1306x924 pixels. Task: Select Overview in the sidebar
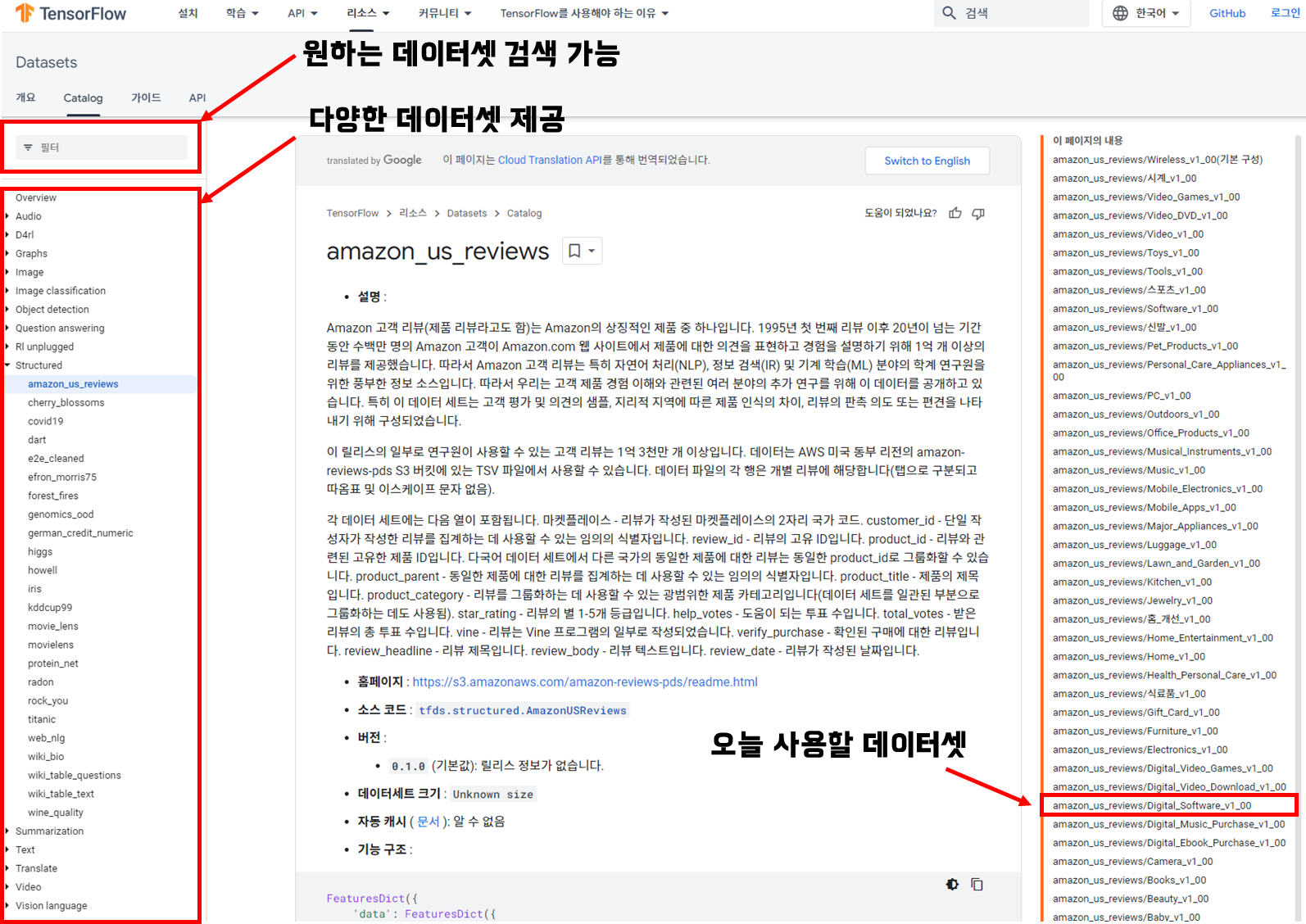pyautogui.click(x=36, y=197)
